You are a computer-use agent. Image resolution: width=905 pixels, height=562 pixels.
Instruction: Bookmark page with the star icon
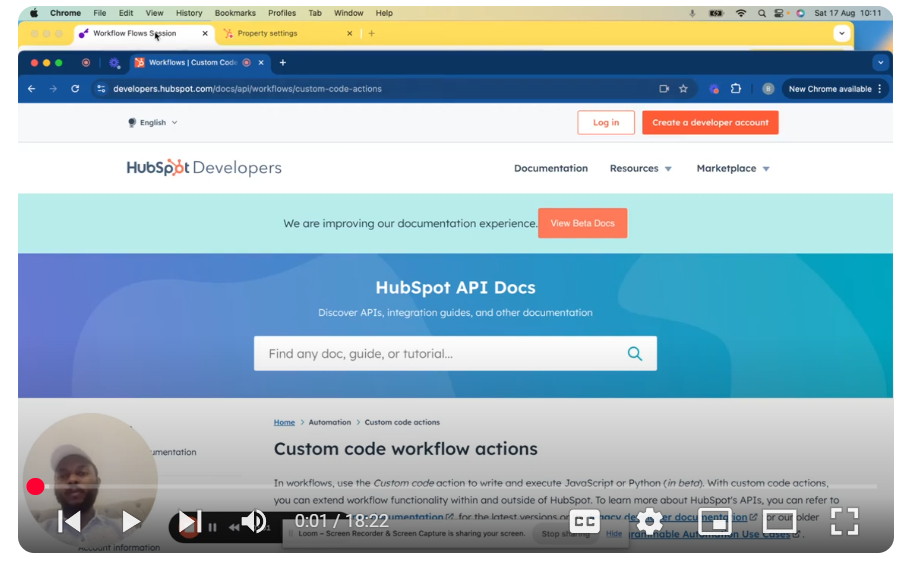(x=683, y=89)
